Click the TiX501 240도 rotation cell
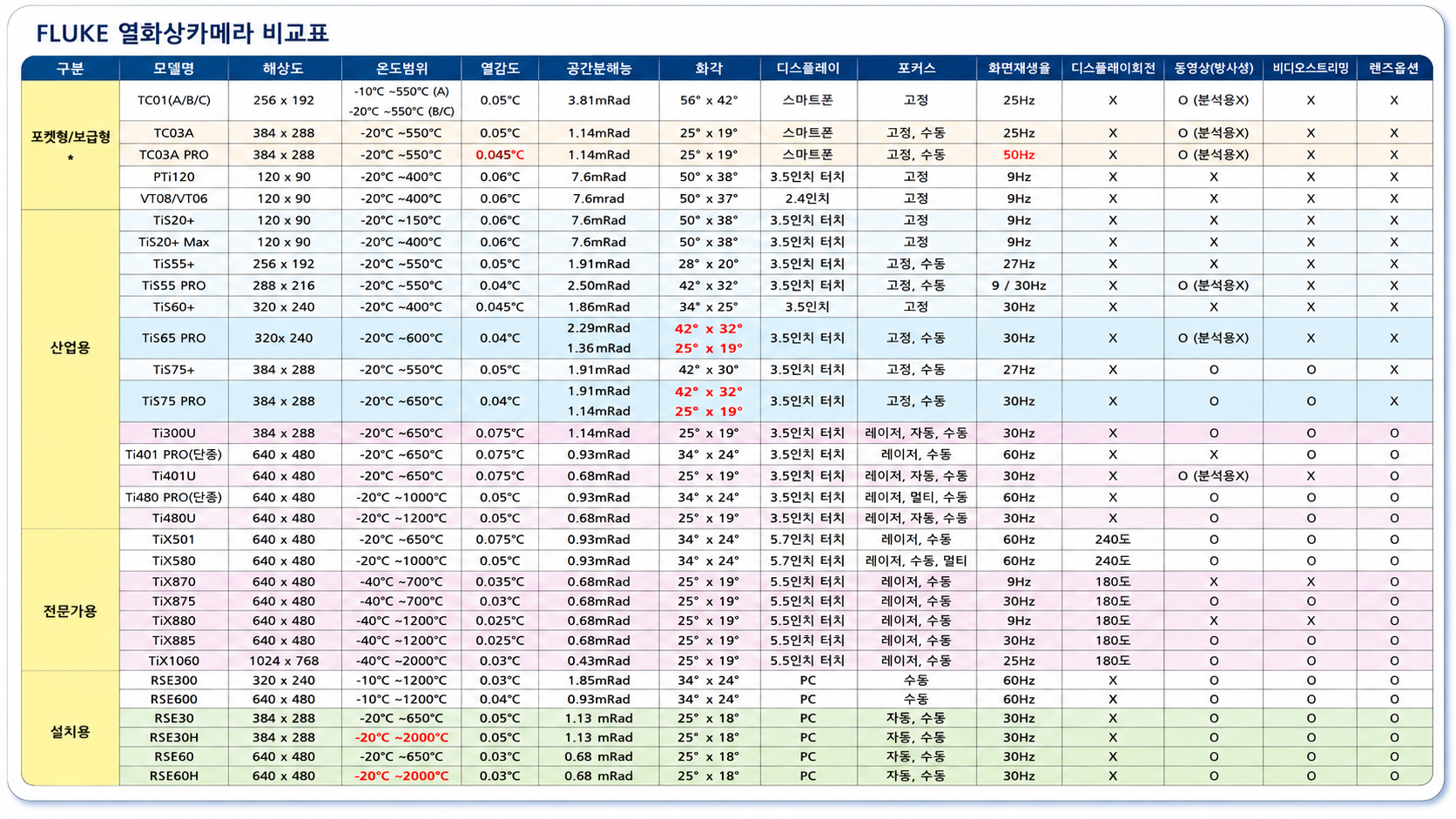The image size is (1456, 819). pyautogui.click(x=1112, y=540)
